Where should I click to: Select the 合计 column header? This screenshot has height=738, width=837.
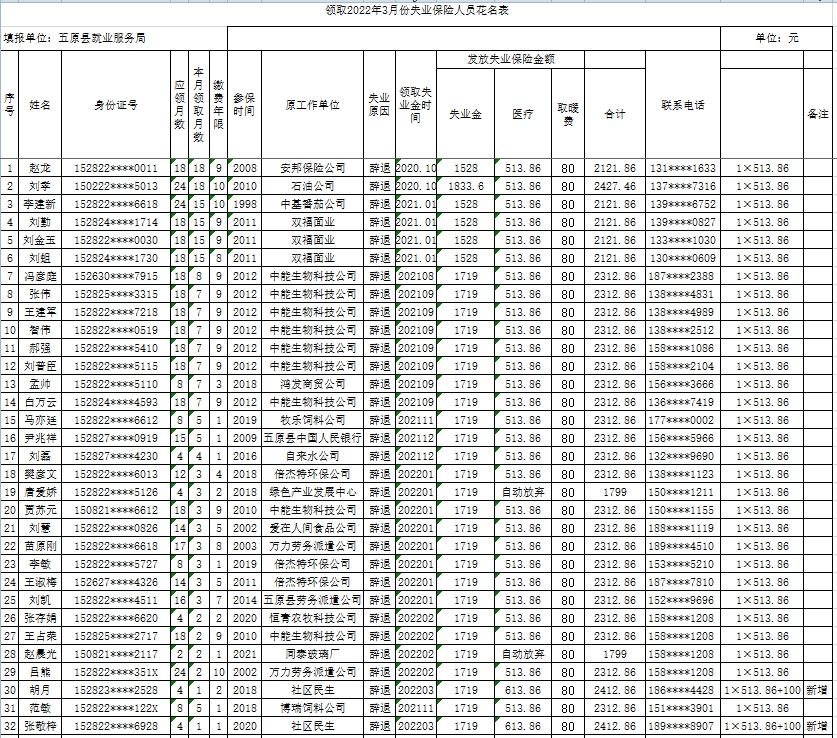615,114
